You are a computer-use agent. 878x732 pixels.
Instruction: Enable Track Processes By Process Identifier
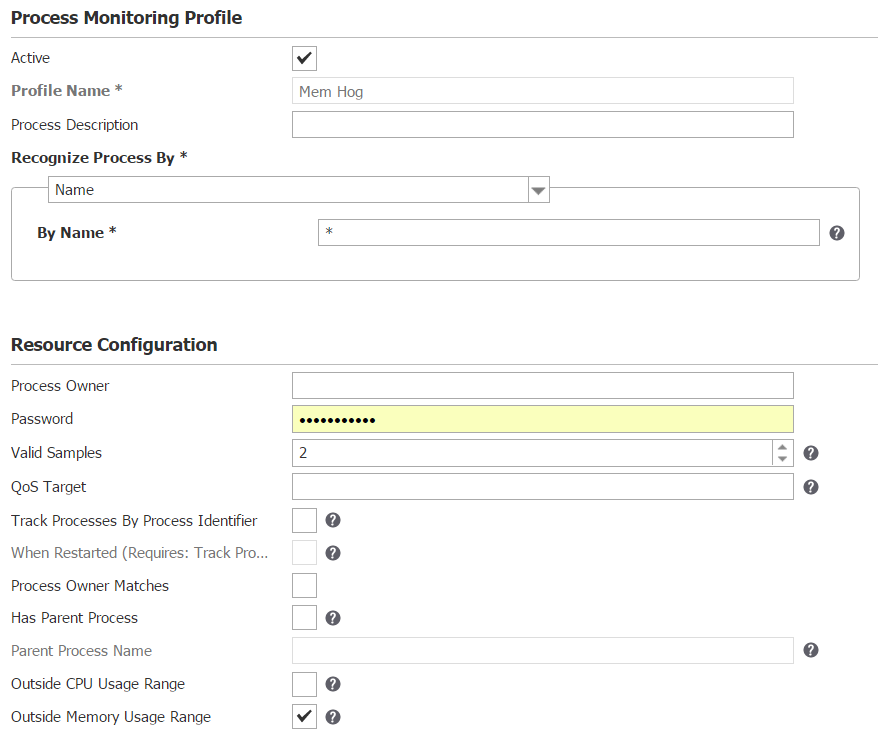(x=303, y=520)
